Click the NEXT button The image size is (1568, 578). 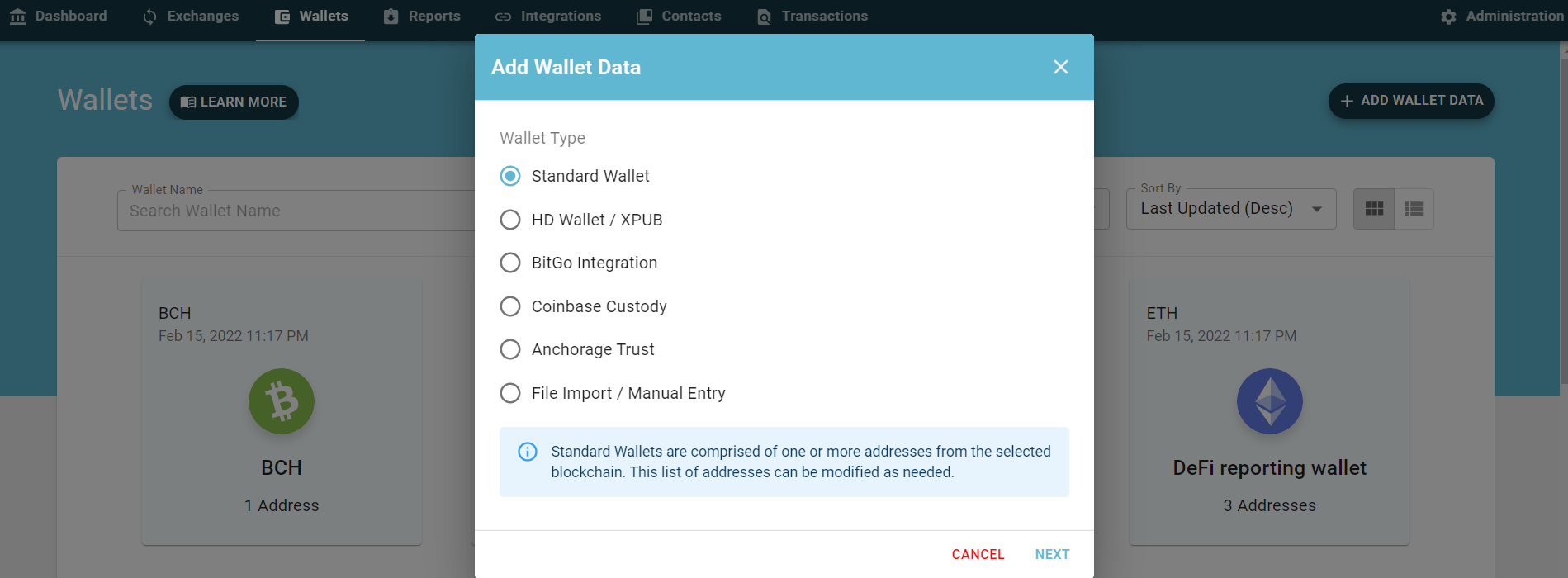point(1052,554)
